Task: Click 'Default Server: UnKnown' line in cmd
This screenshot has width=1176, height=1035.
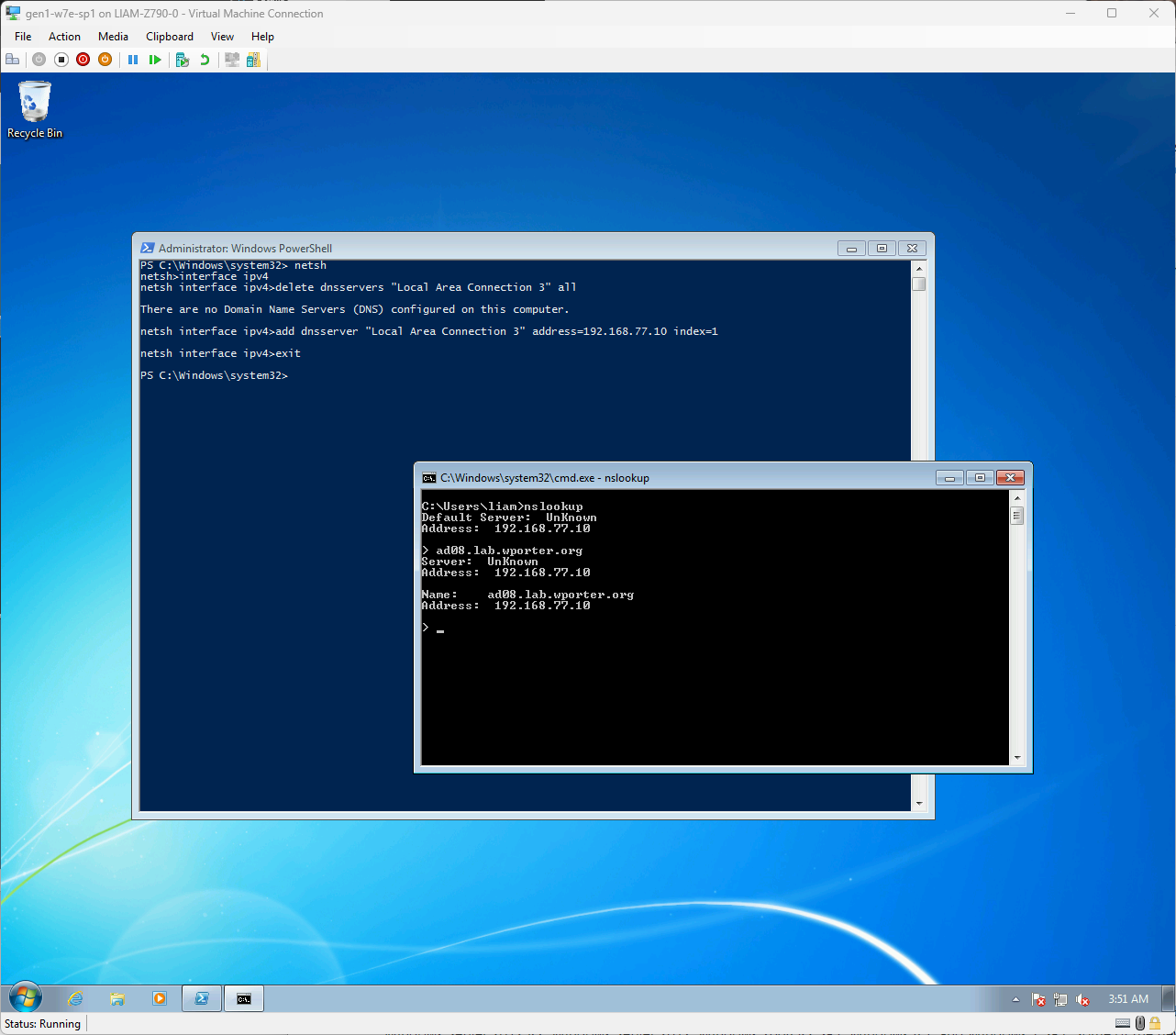Action: [x=509, y=517]
